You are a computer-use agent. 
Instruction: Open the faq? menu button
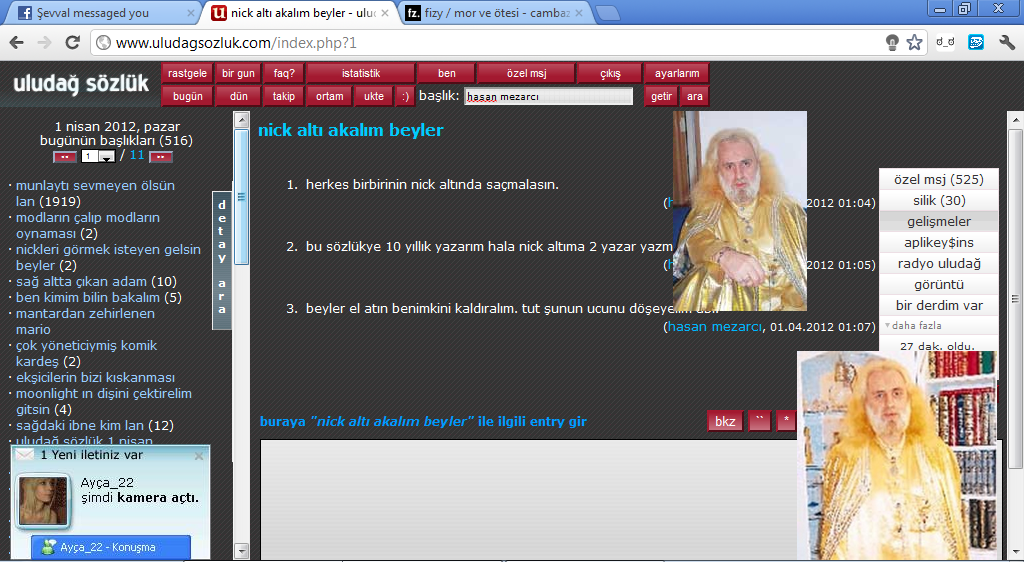(284, 73)
